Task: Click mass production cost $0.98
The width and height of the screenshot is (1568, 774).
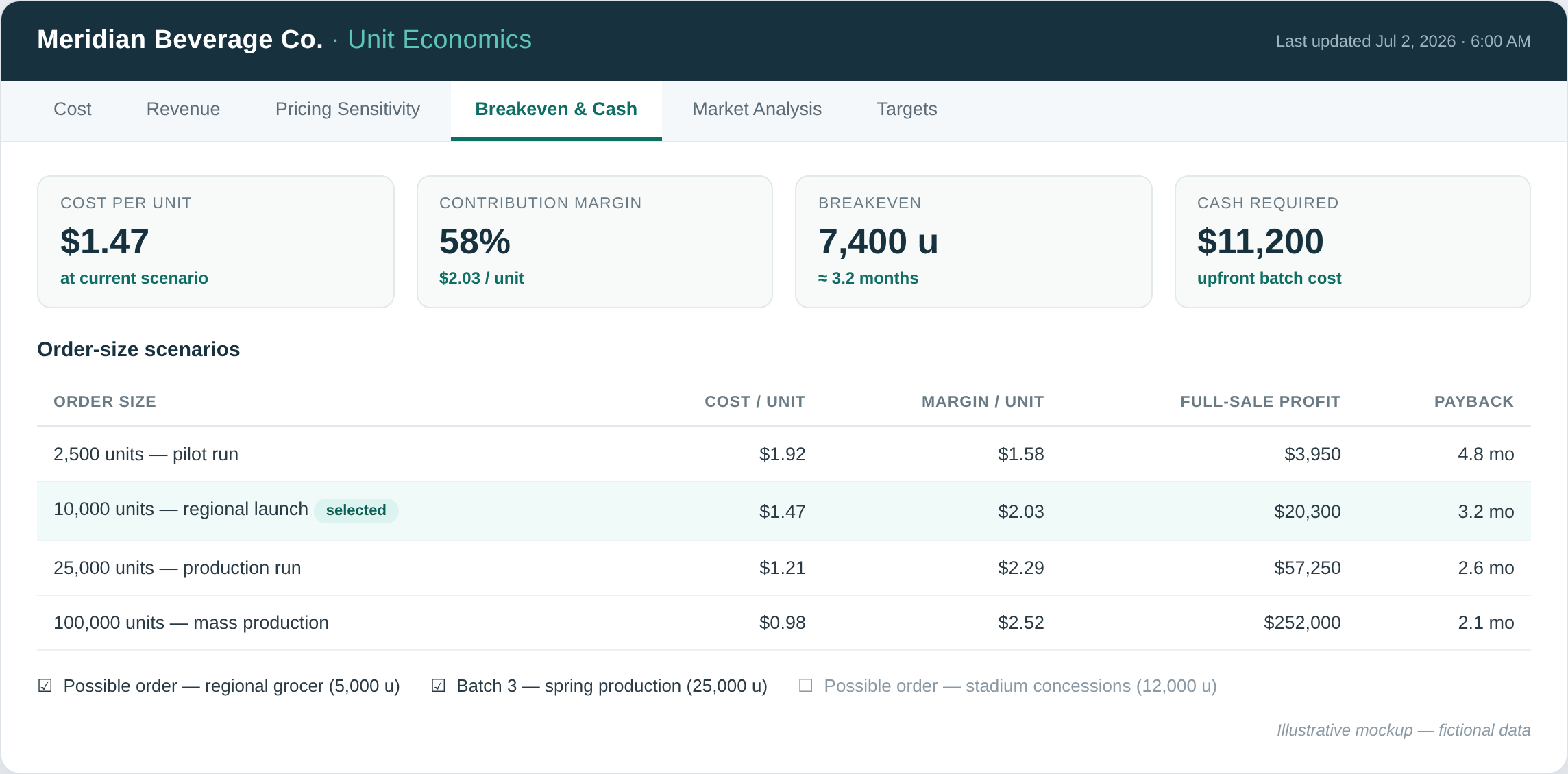Action: coord(783,623)
